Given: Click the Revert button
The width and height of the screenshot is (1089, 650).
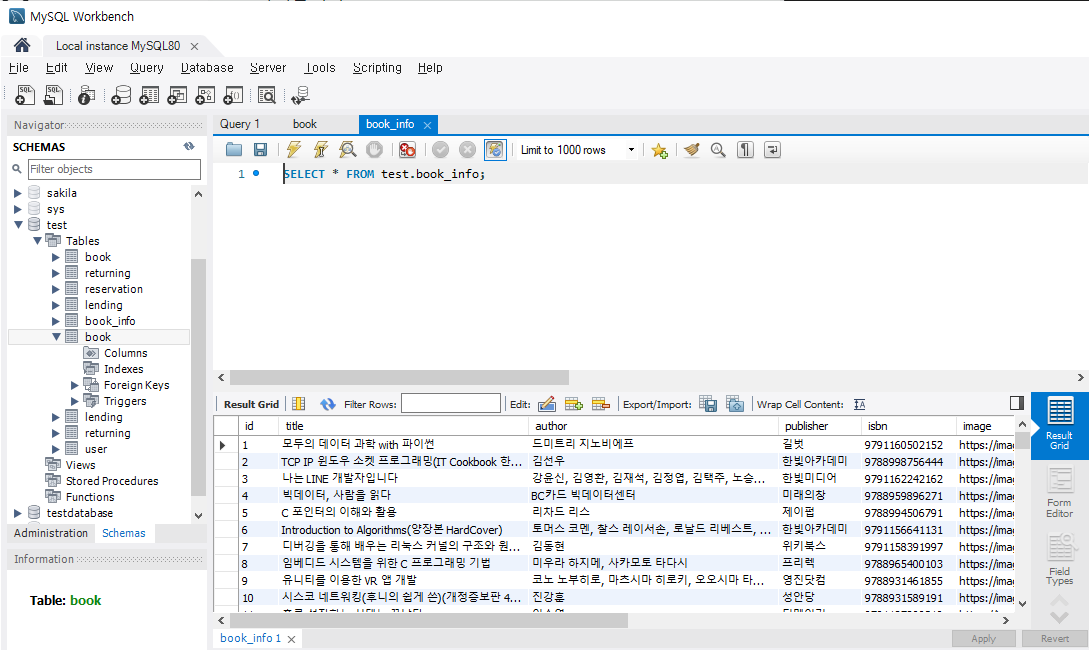Looking at the screenshot, I should [1054, 638].
